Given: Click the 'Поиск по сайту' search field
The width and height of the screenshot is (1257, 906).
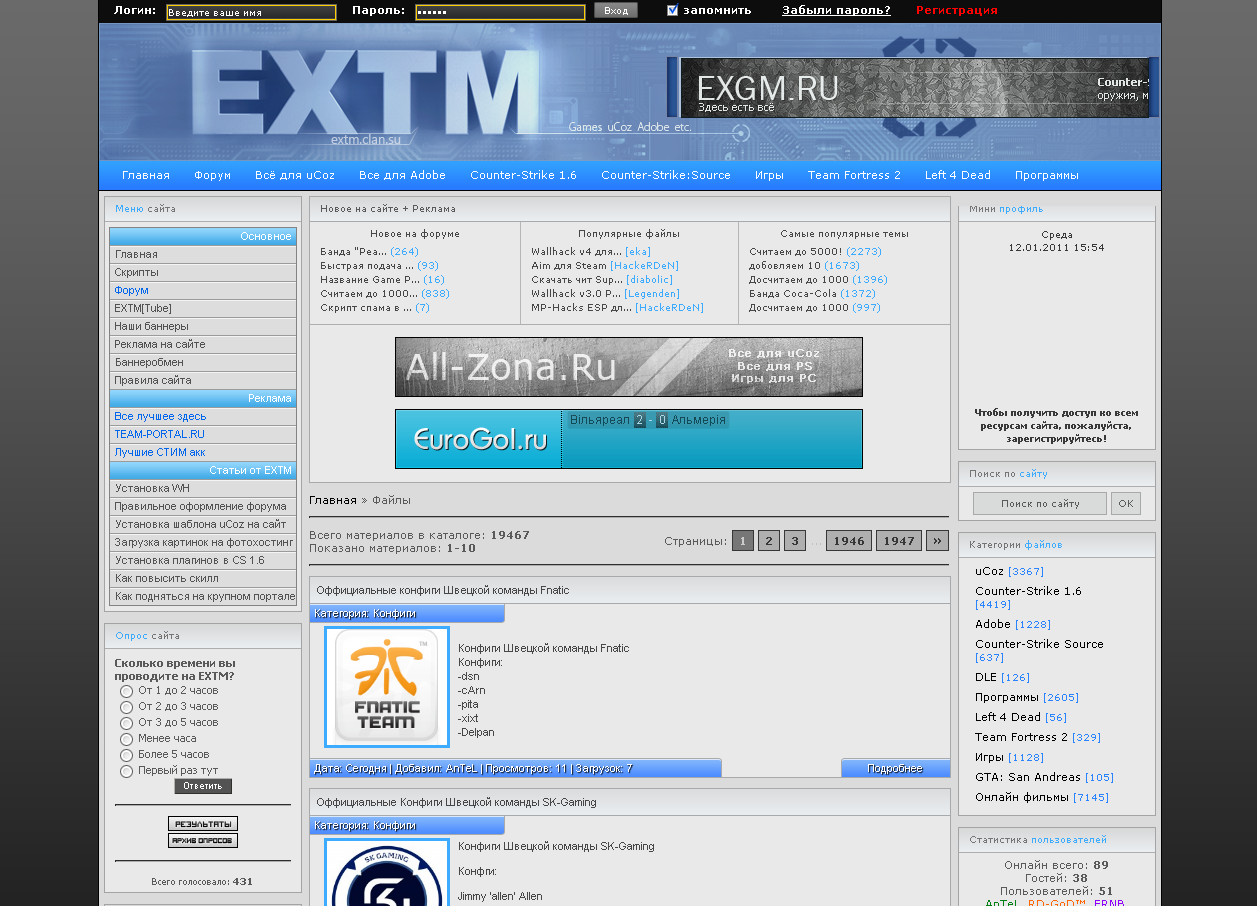Looking at the screenshot, I should [1040, 503].
